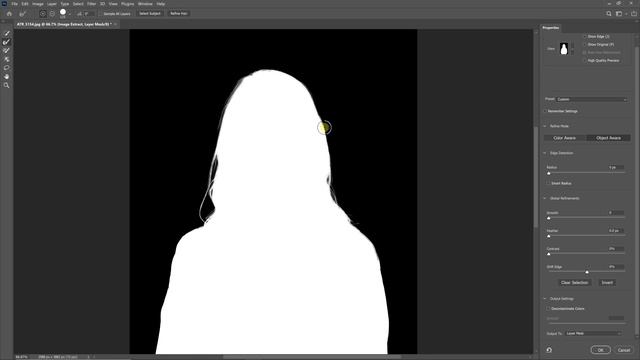Click the Sample All Layers option
The image size is (640, 360).
click(x=116, y=13)
